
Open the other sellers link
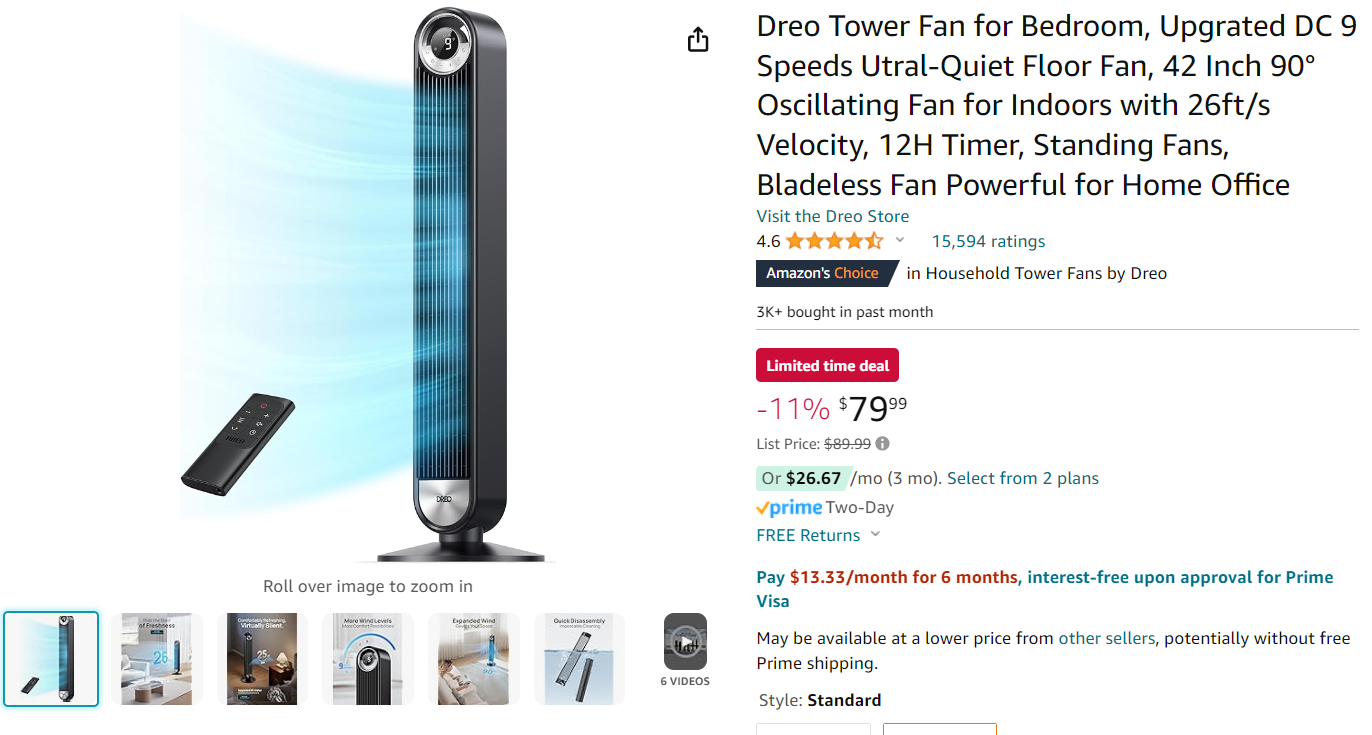(1106, 638)
